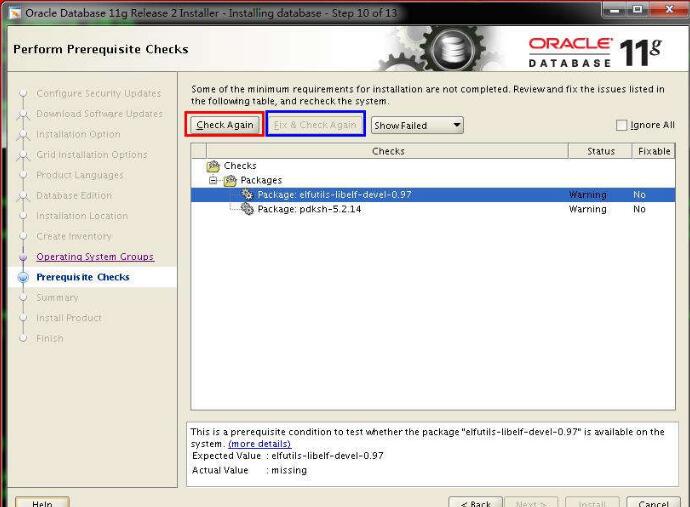This screenshot has height=507, width=690.
Task: Click Warning status of pdksh-5.2.14
Action: (x=587, y=209)
